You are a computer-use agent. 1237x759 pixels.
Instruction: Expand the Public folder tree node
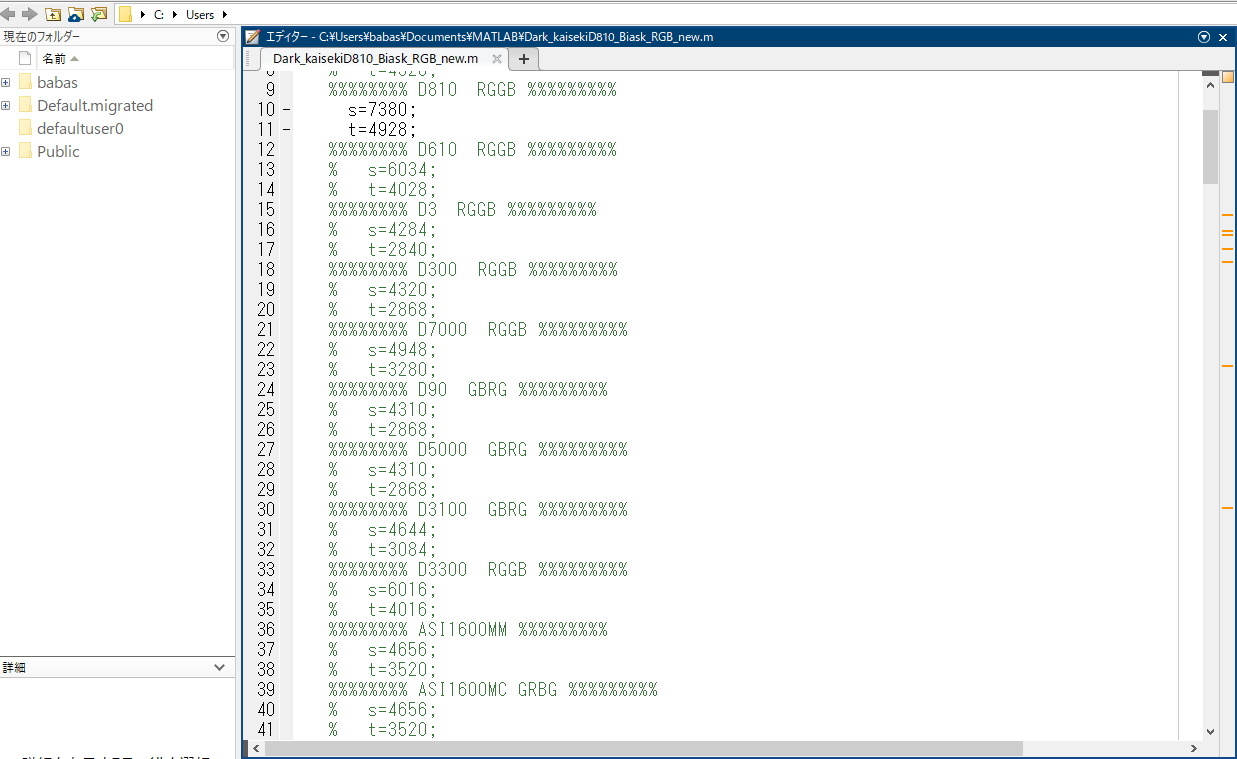[6, 151]
